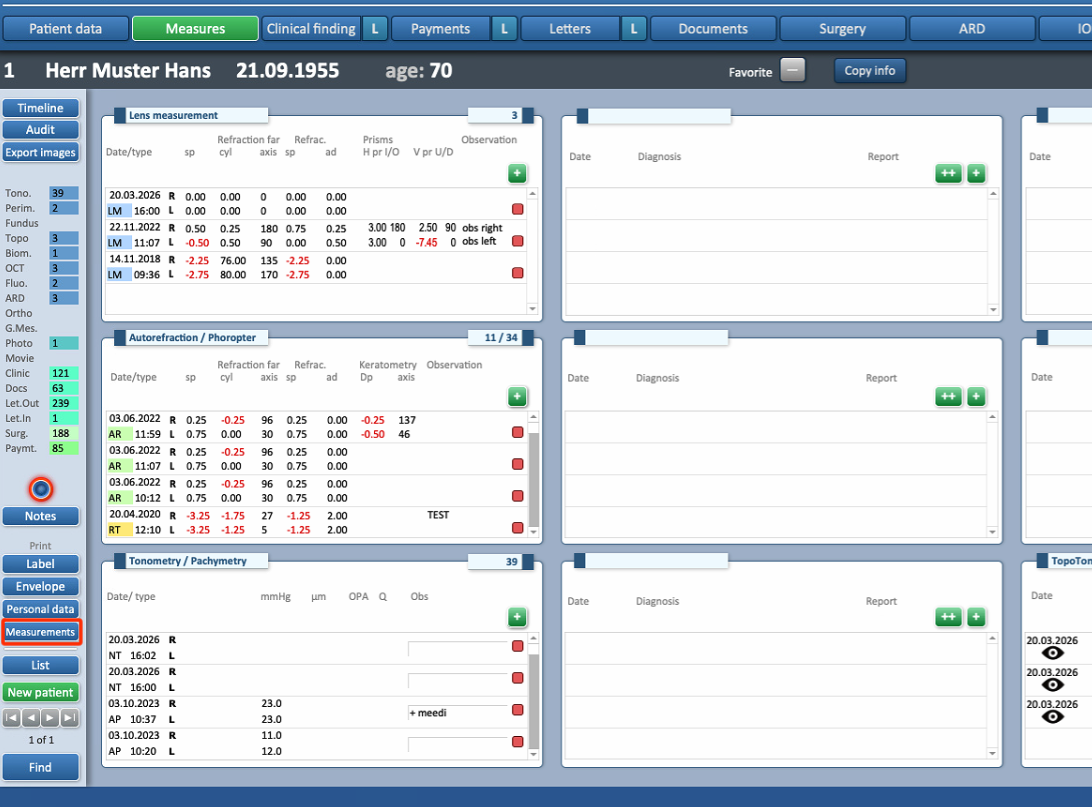Click Tono. count 39 in sidebar
The image size is (1092, 807).
[63, 194]
